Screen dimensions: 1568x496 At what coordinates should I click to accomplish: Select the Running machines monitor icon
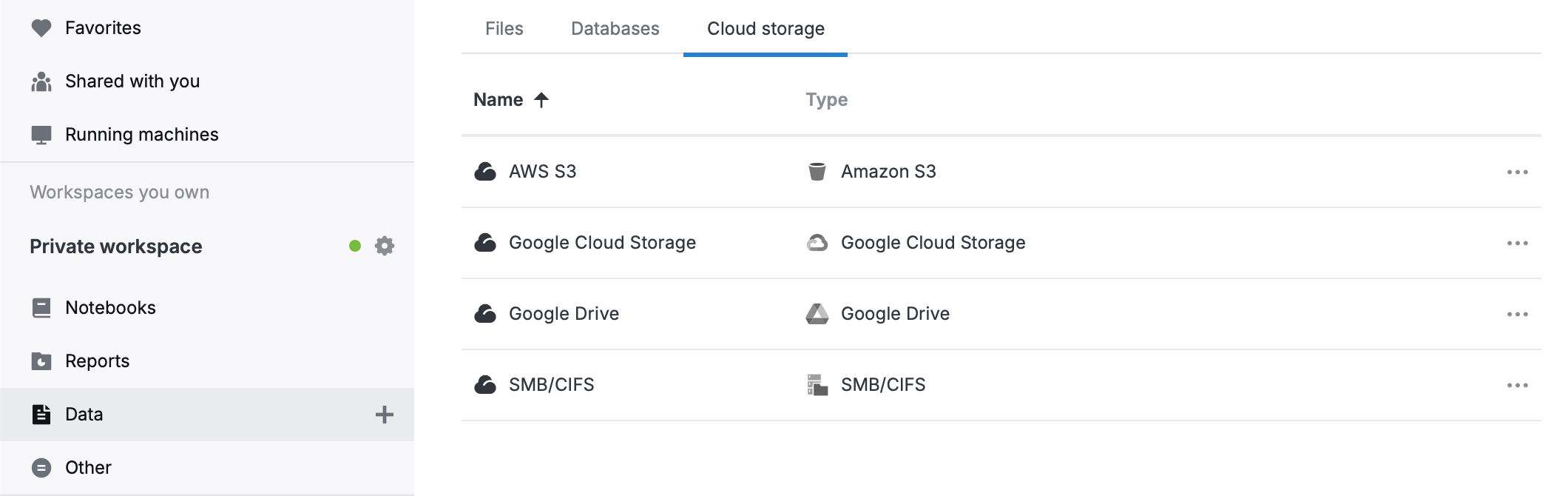tap(41, 134)
